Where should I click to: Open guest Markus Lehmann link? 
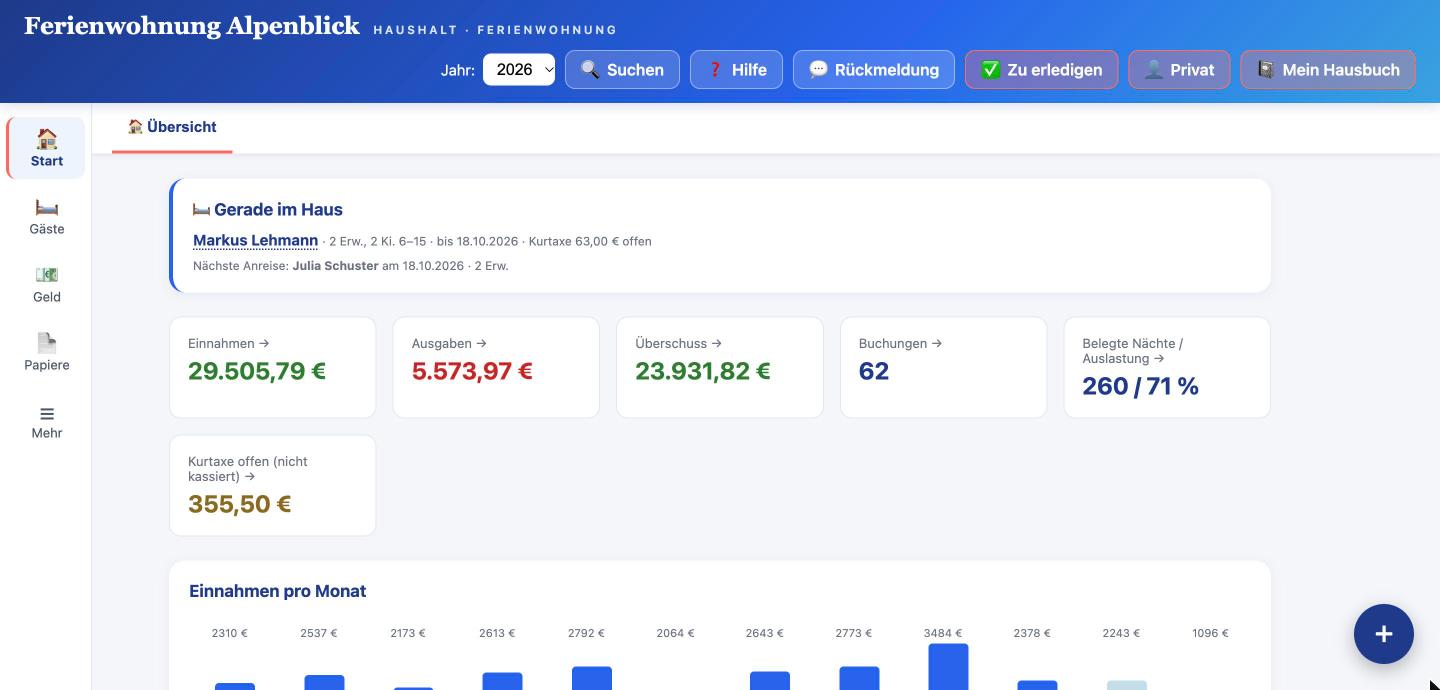(x=255, y=240)
